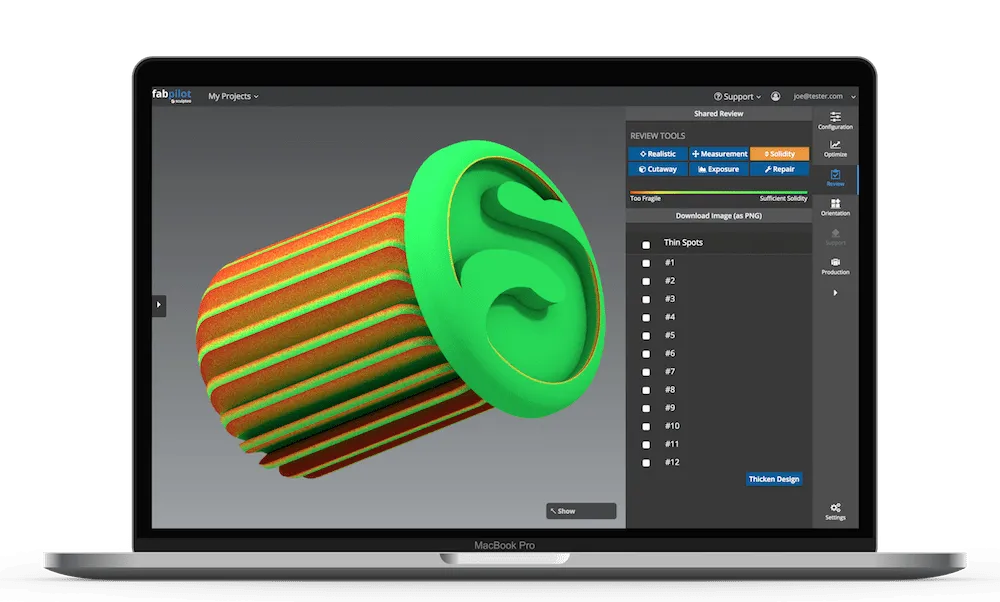
Task: Expand the left side panel arrow
Action: tap(159, 306)
